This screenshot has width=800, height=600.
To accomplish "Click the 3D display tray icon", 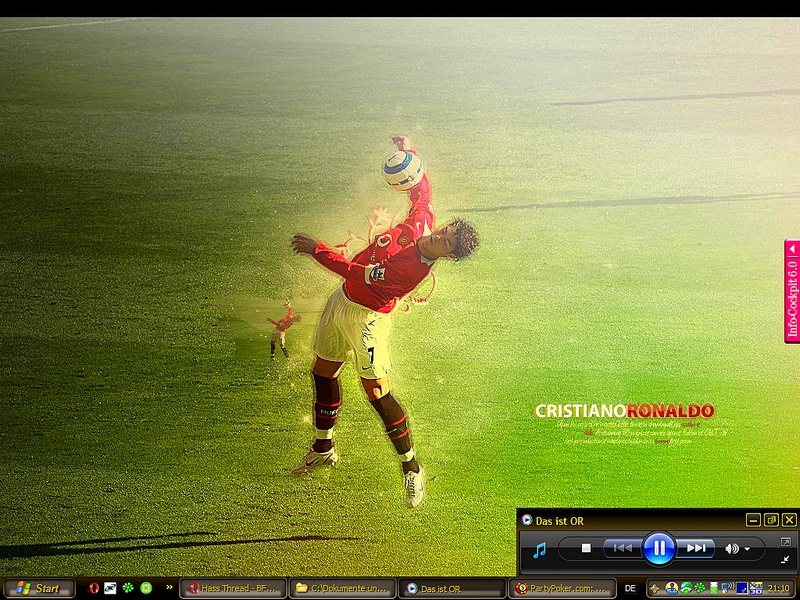I will (x=756, y=588).
